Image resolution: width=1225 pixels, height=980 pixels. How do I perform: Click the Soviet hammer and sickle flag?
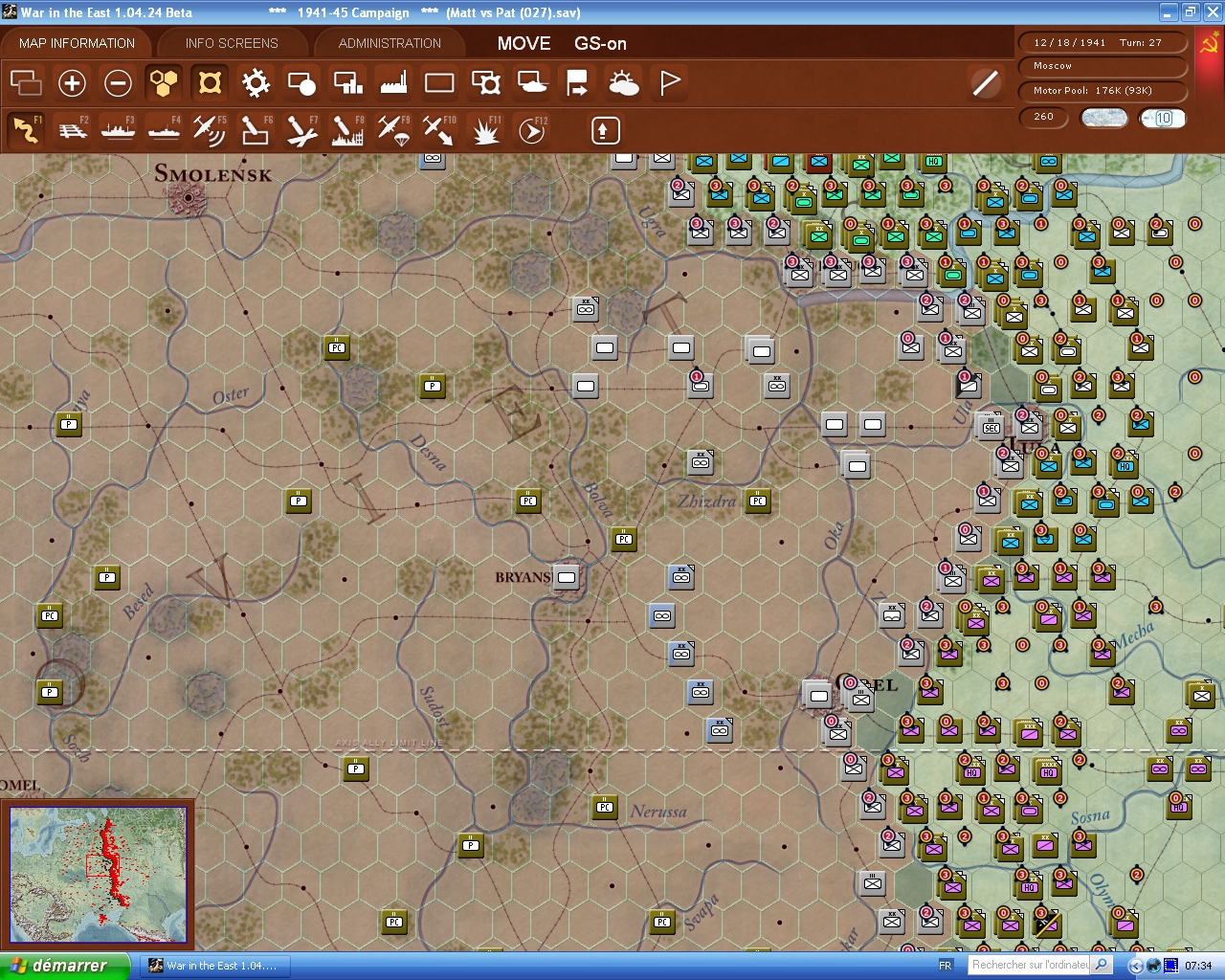tap(1209, 44)
